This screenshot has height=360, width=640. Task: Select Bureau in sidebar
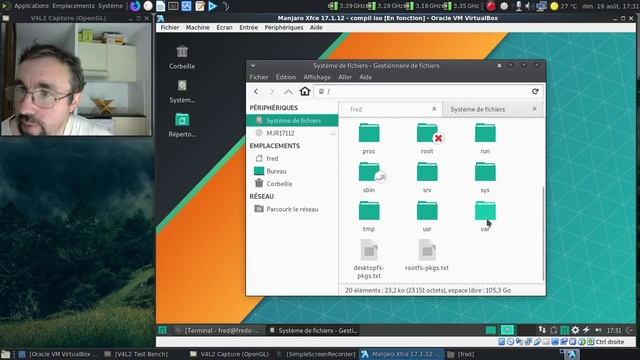pos(292,171)
